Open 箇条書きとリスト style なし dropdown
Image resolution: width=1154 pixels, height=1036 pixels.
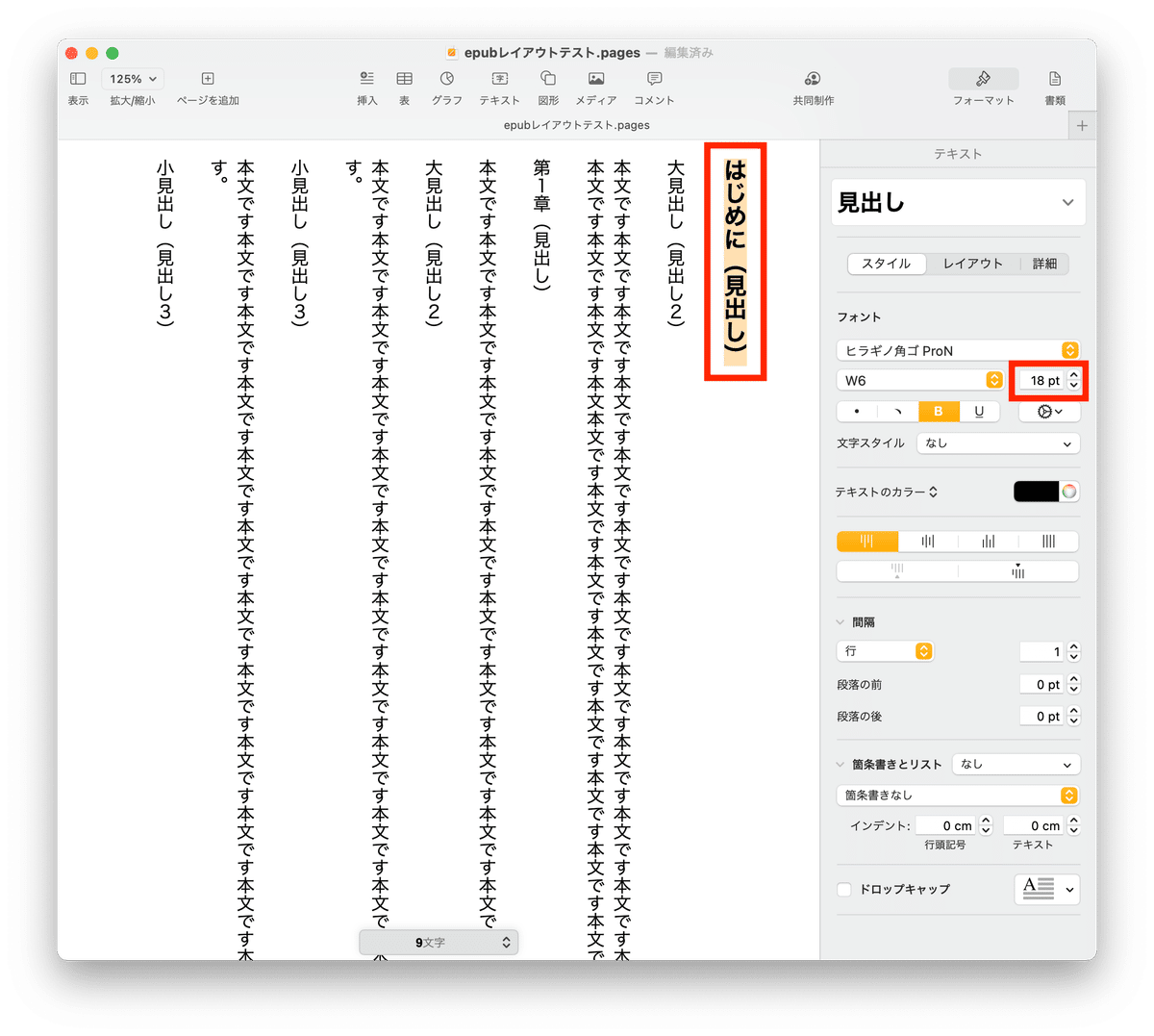(1016, 764)
